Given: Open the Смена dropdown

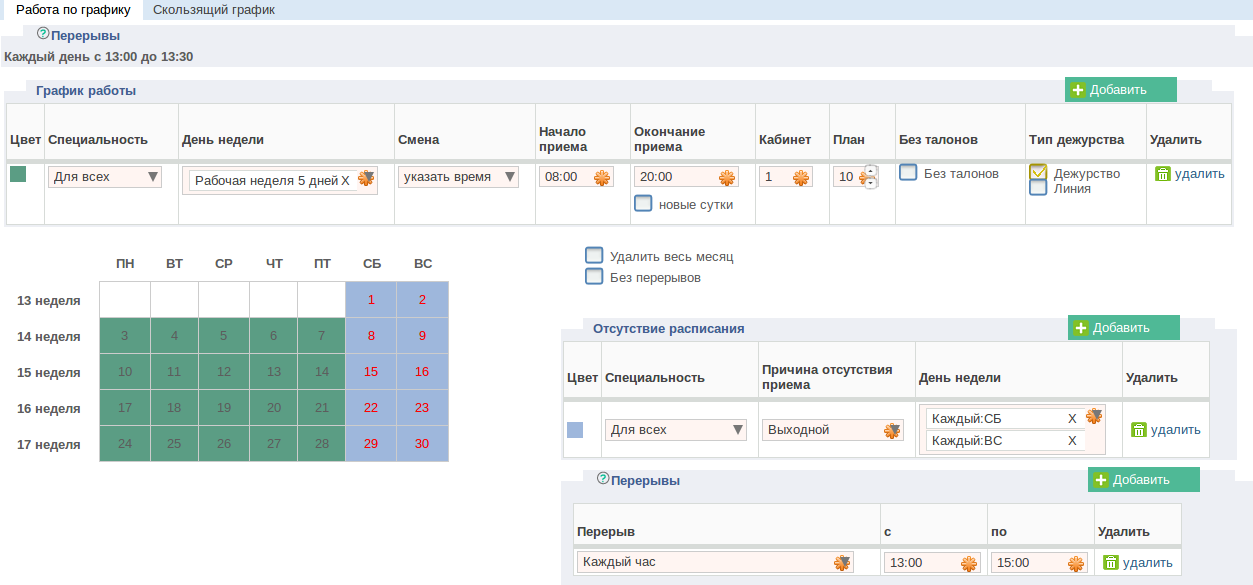Looking at the screenshot, I should [459, 177].
